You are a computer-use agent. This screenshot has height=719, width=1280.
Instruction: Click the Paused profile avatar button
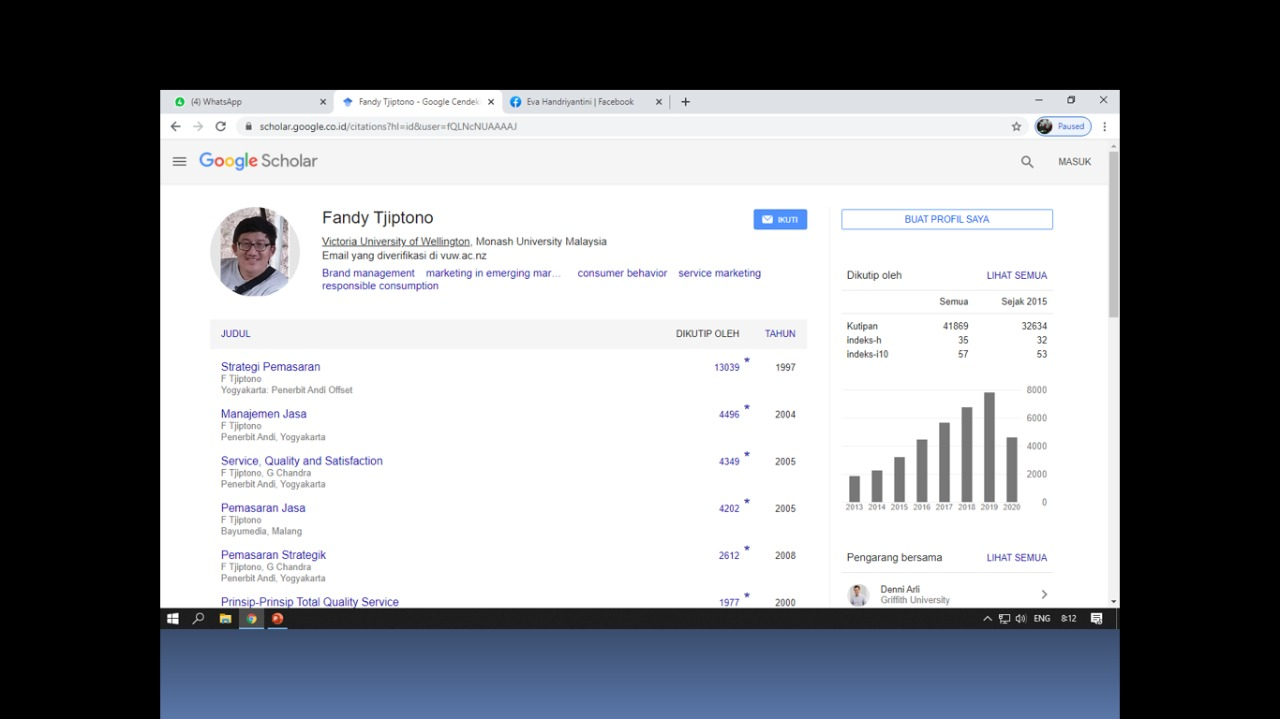1062,127
